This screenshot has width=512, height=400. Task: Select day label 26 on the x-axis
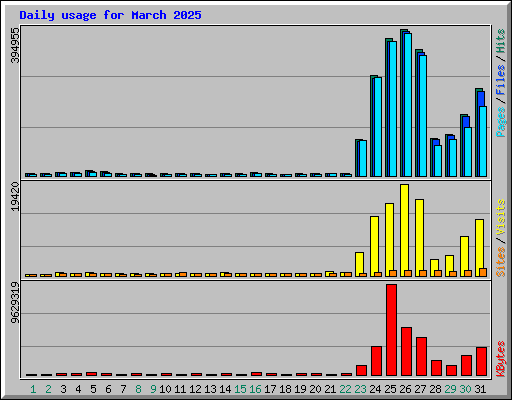[x=405, y=389]
